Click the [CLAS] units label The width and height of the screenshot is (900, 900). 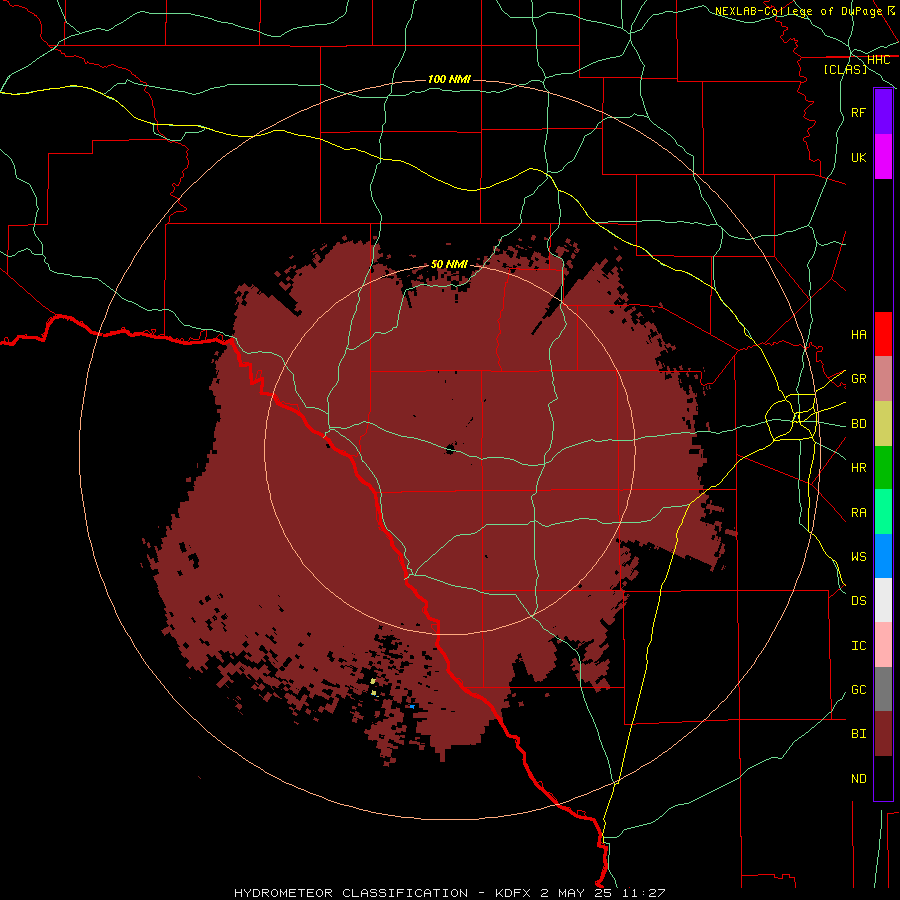[x=845, y=69]
